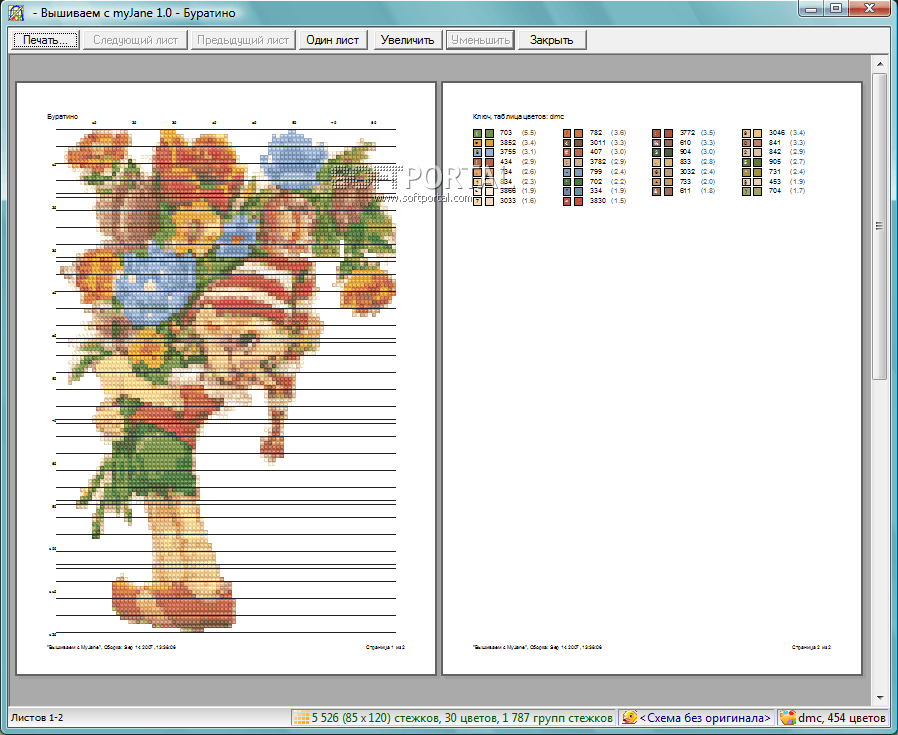Click header 'Ключ, таблица цветов: dmc'
Image resolution: width=898 pixels, height=735 pixels.
coord(518,116)
